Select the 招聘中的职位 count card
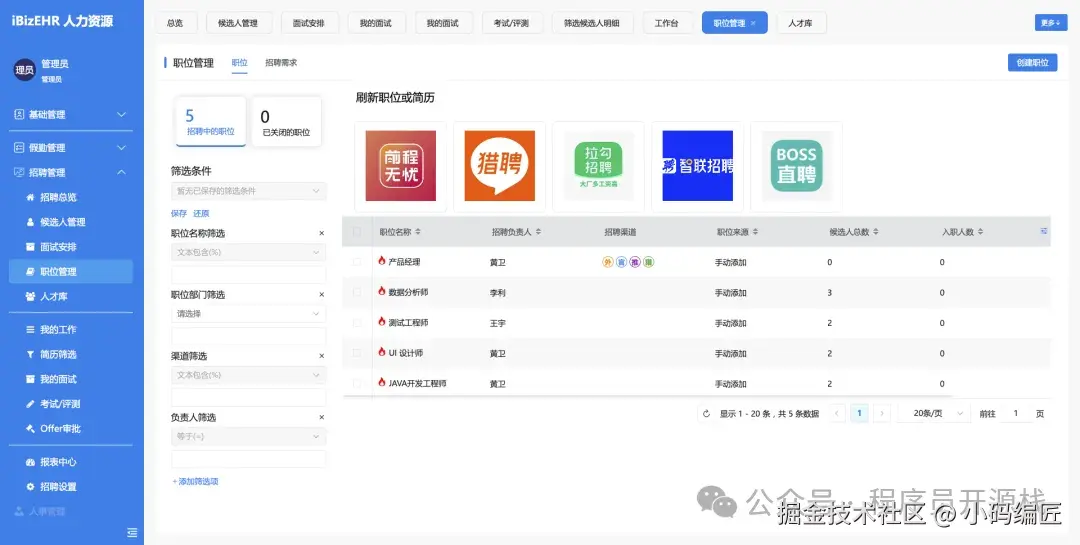1080x545 pixels. (x=211, y=121)
